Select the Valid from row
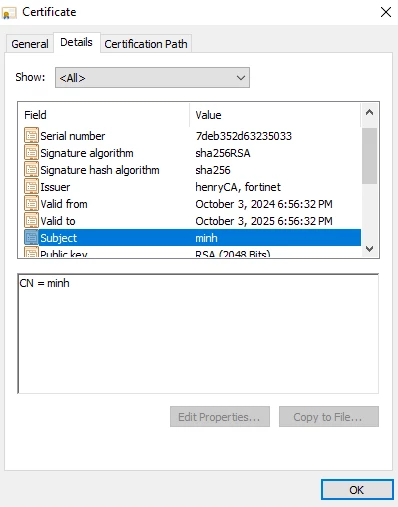The height and width of the screenshot is (507, 398). 192,204
